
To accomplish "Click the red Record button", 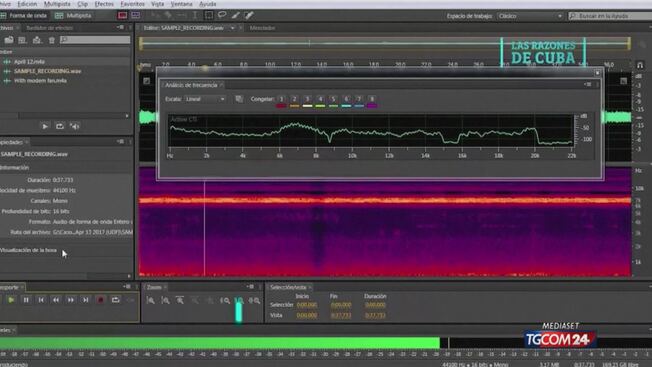I will point(100,300).
